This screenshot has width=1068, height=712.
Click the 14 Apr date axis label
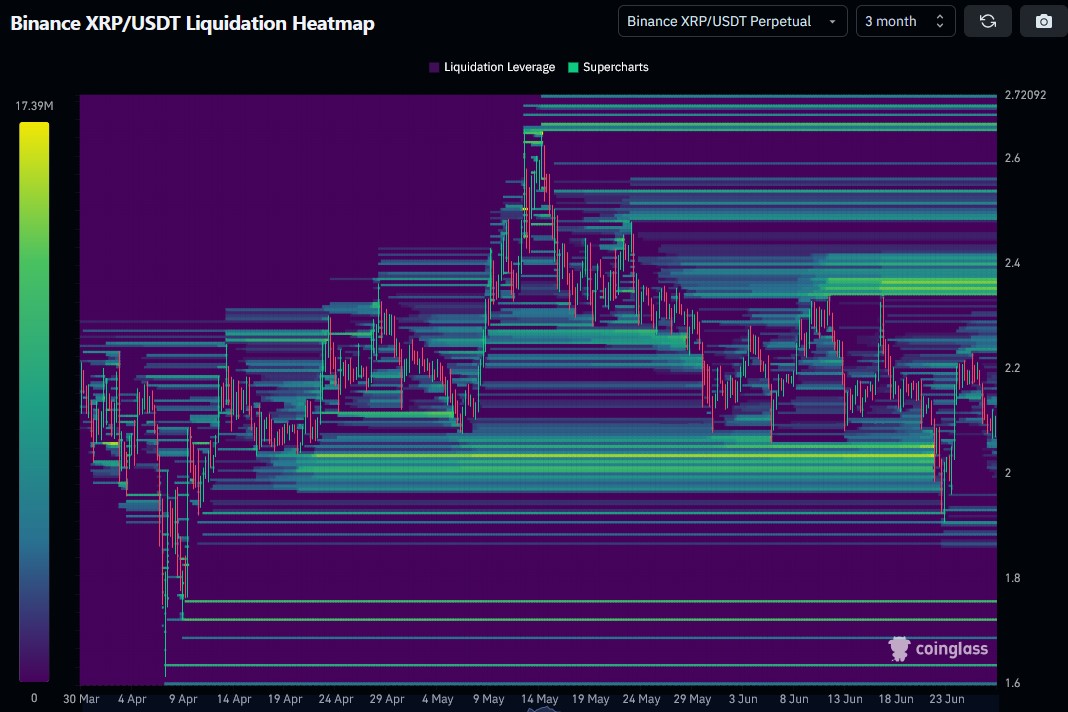click(234, 699)
